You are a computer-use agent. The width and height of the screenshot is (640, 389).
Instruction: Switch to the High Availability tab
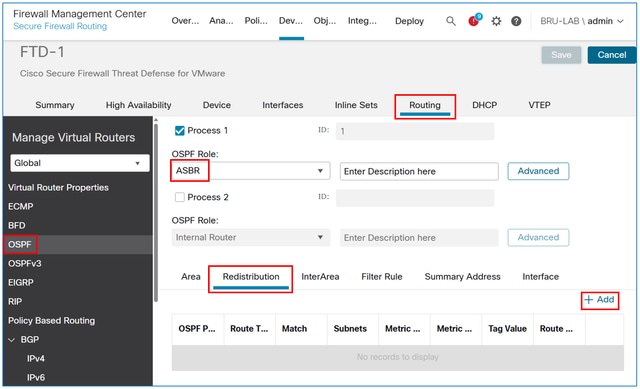click(x=138, y=105)
